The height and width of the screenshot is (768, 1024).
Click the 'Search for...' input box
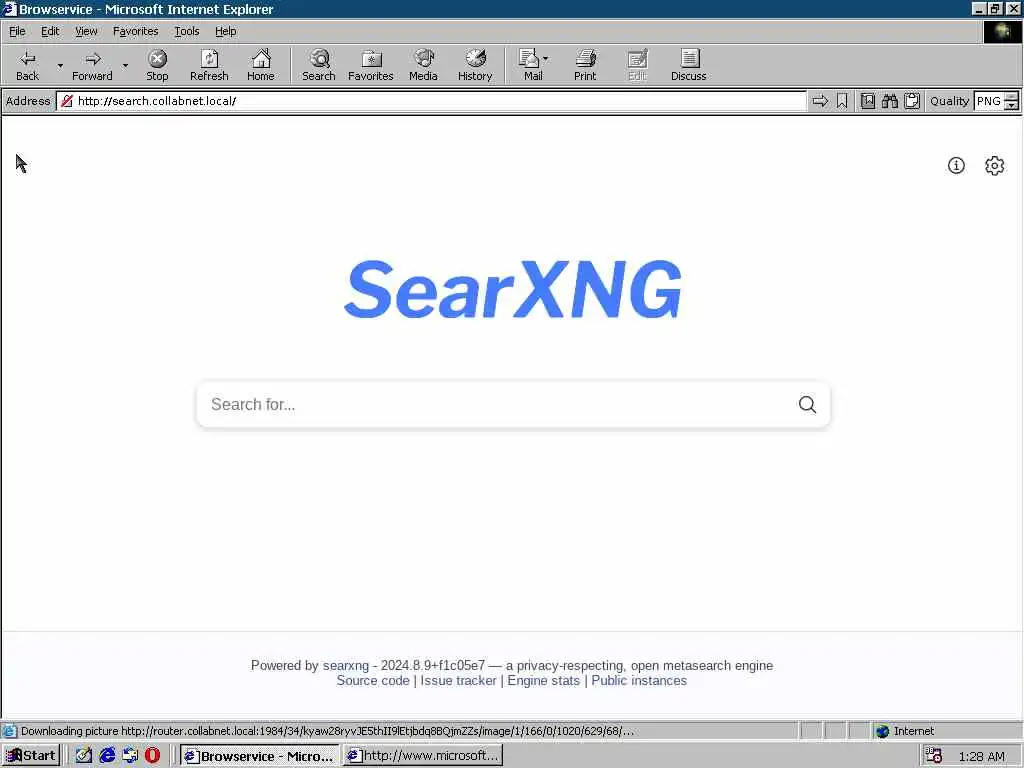496,404
